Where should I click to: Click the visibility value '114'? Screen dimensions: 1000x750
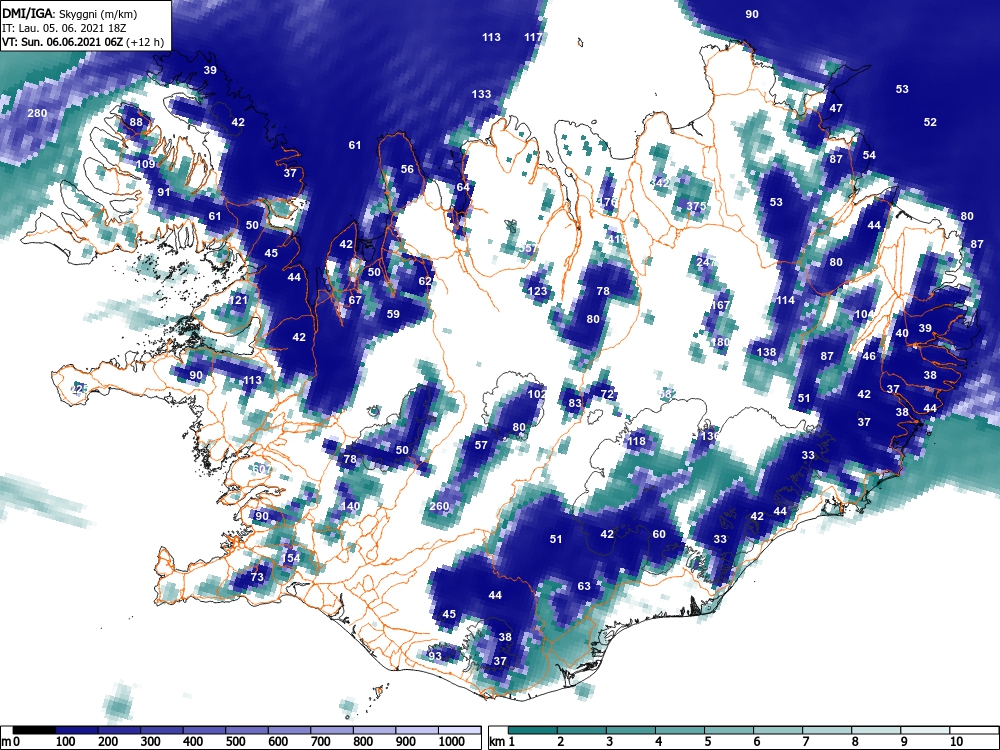point(785,300)
